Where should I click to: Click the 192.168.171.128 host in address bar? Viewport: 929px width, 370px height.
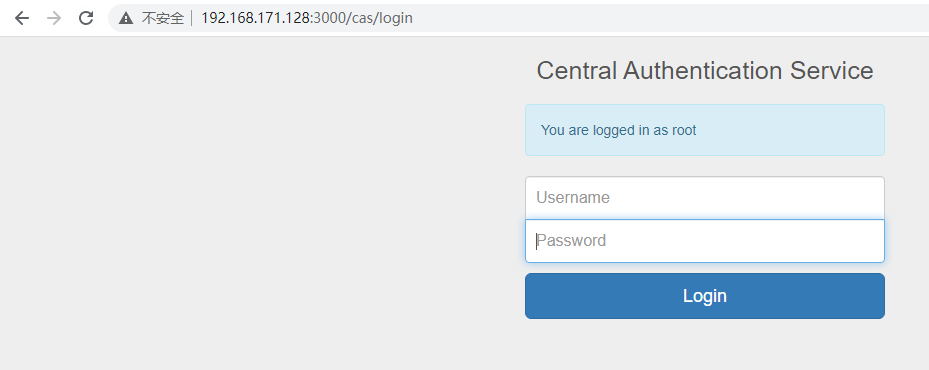pyautogui.click(x=256, y=18)
